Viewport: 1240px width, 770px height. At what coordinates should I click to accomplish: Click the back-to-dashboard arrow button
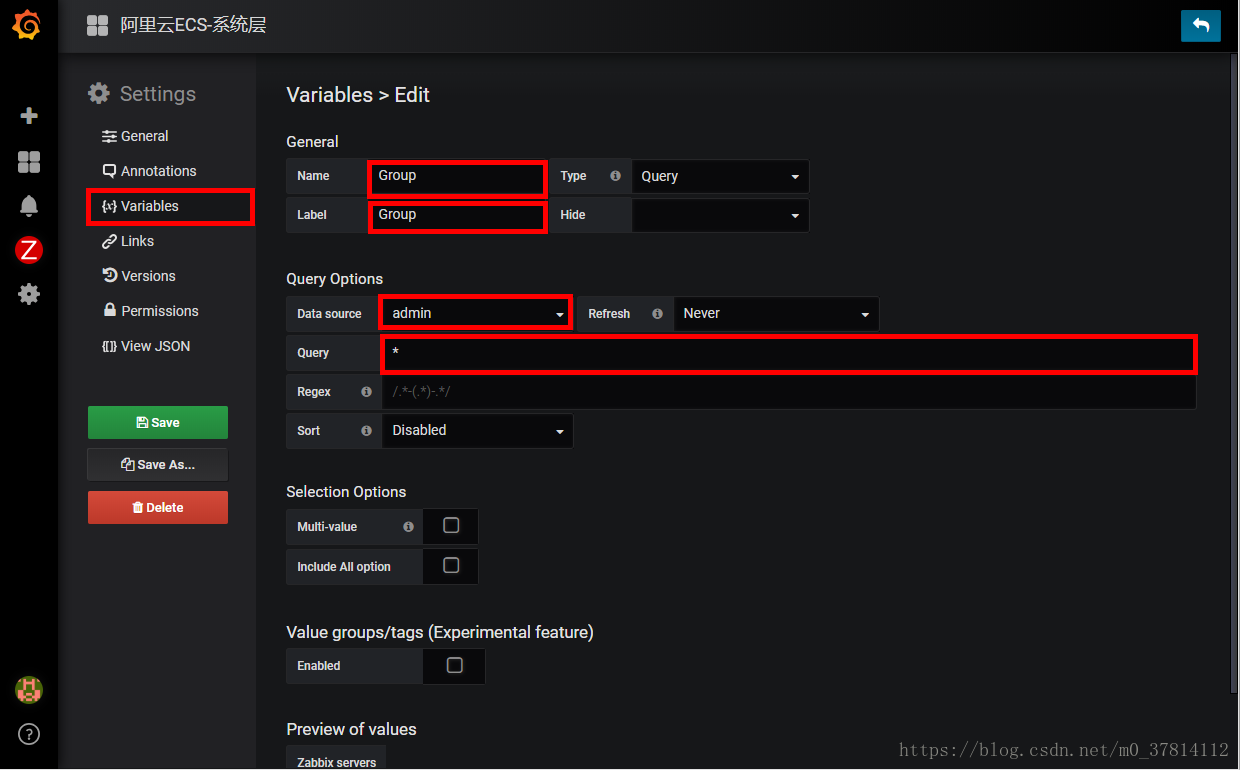[x=1201, y=26]
